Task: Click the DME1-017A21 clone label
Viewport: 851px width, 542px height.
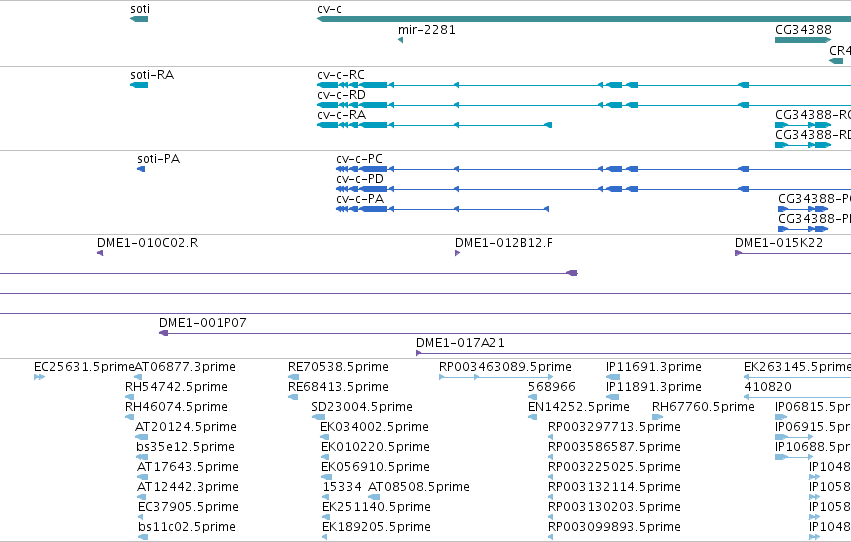Action: pos(460,343)
